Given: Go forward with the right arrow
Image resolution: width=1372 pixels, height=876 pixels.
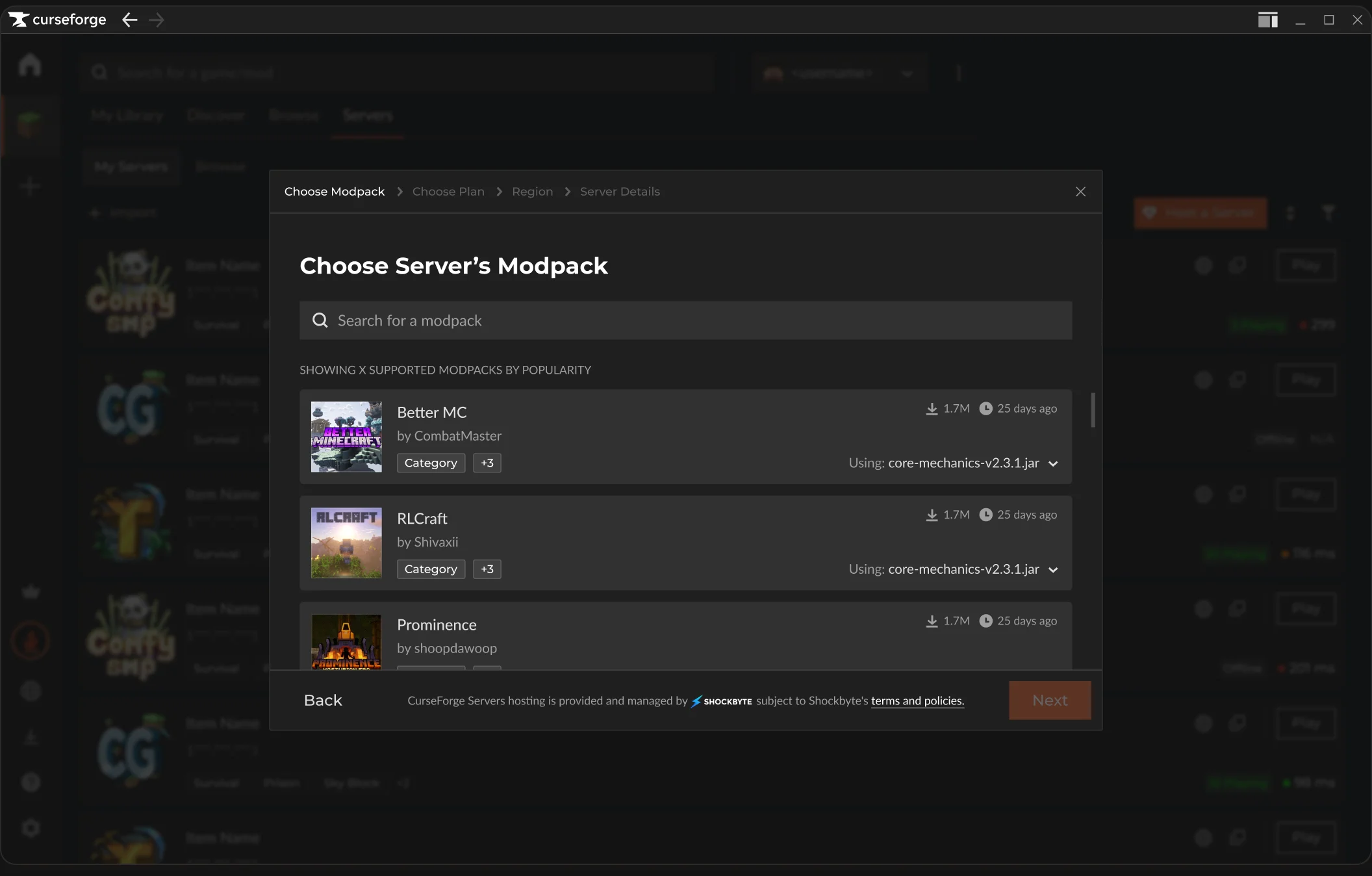Looking at the screenshot, I should [x=156, y=19].
